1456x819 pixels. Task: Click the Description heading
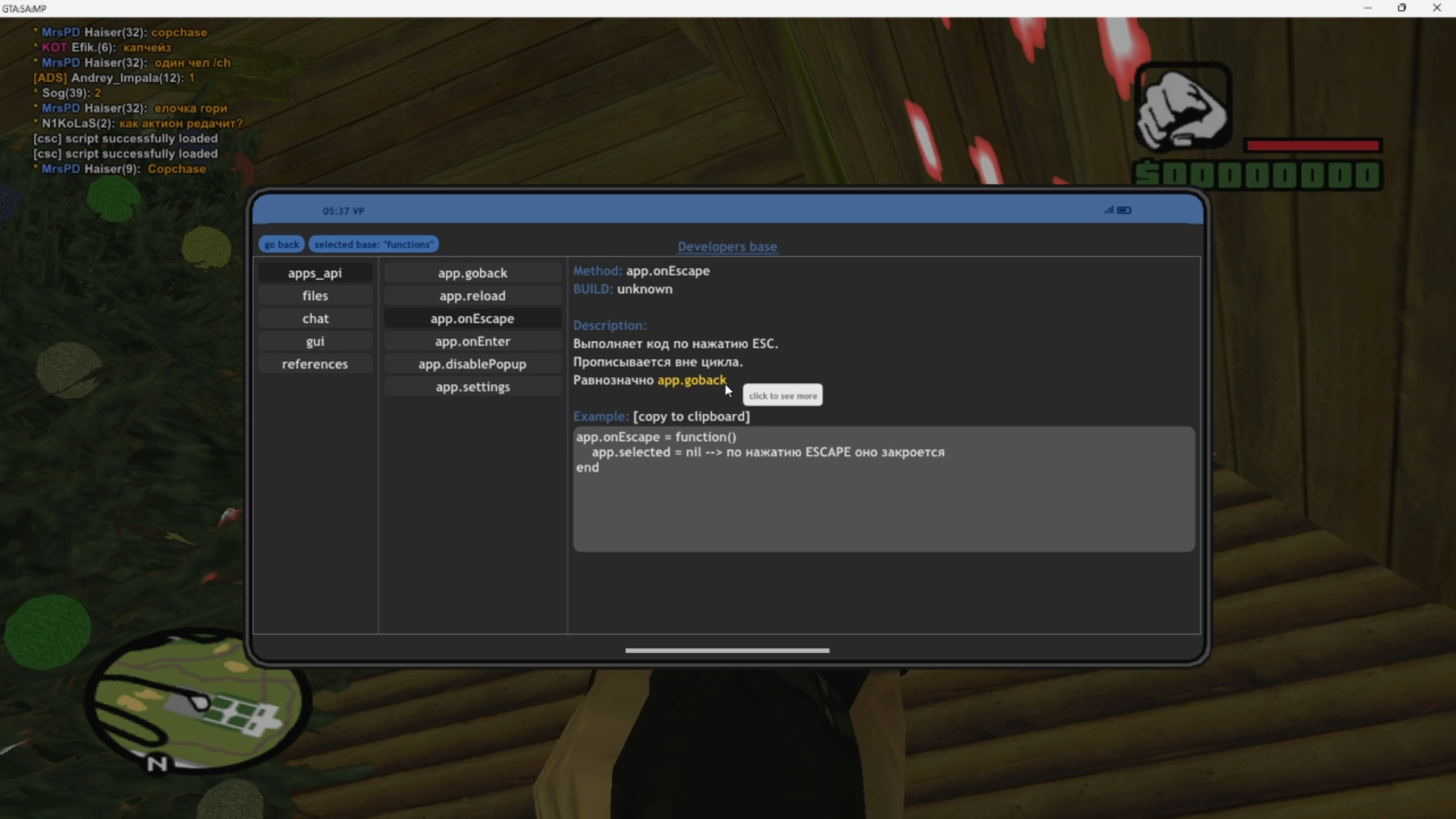coord(610,325)
